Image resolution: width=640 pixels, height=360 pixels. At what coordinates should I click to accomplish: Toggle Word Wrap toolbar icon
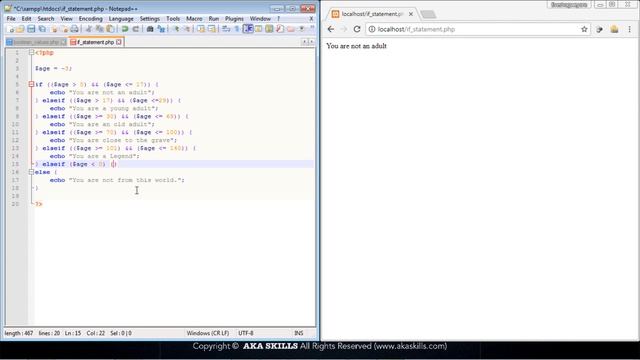pyautogui.click(x=226, y=29)
